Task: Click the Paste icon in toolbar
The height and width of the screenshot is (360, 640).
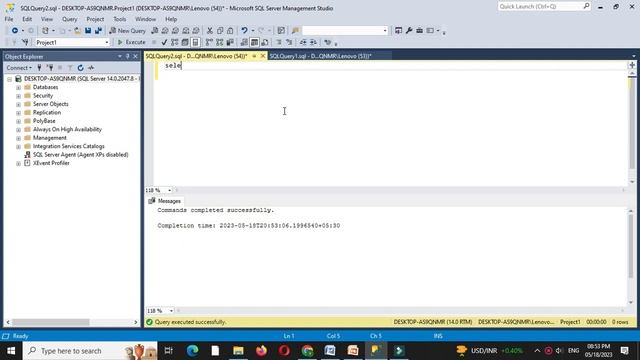Action: click(x=230, y=31)
